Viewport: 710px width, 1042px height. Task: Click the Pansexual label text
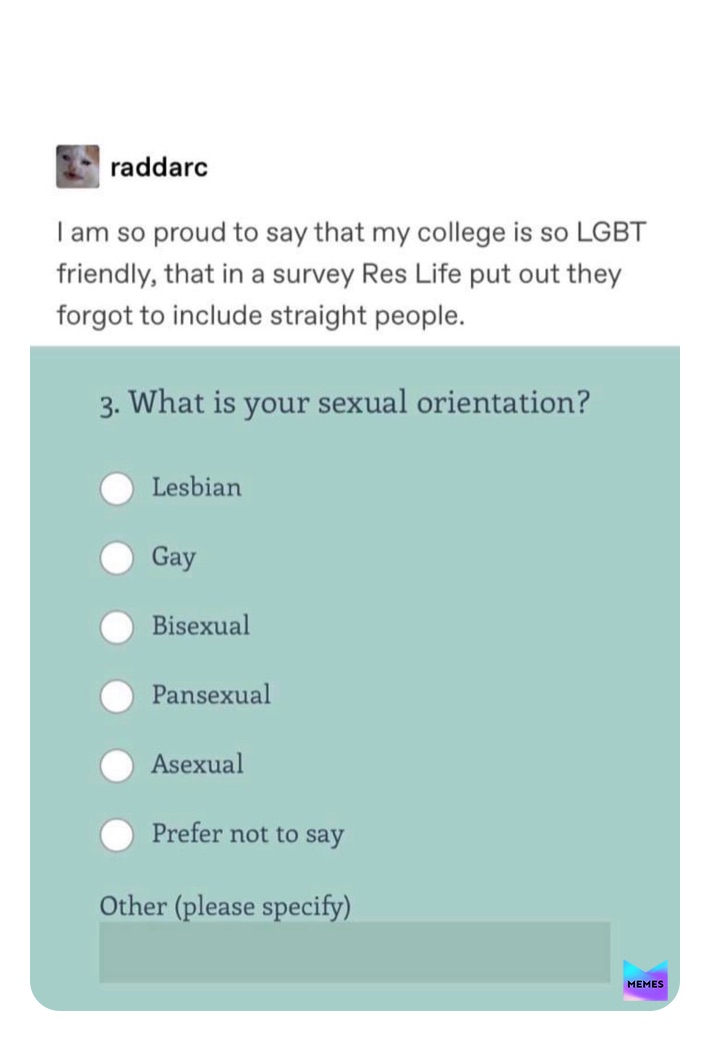point(211,694)
